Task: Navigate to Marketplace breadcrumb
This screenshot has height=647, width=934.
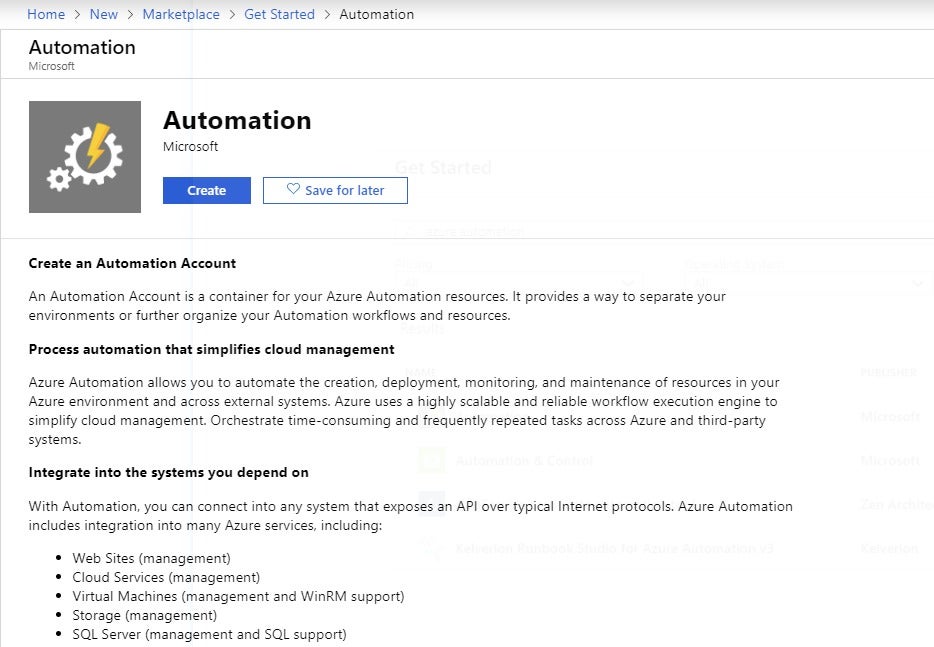Action: [x=181, y=14]
